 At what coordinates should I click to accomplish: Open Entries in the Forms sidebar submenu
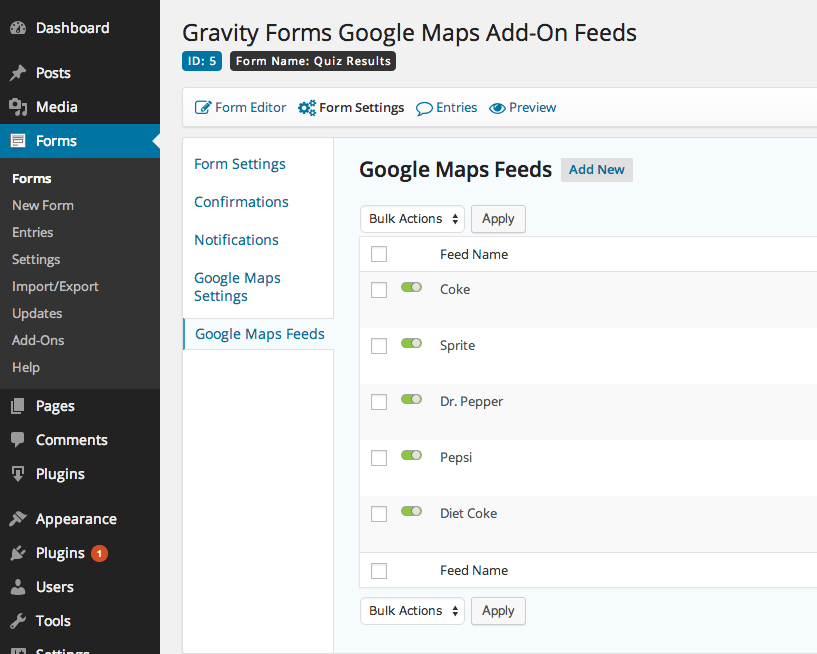tap(33, 232)
